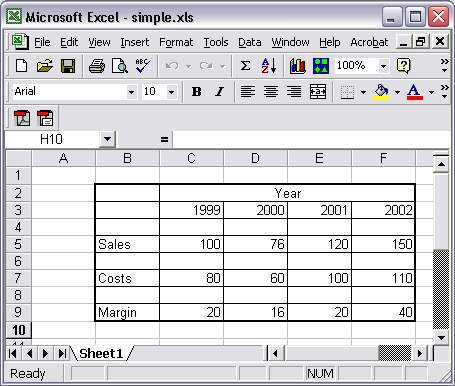Click the AutoSum sigma icon
The image size is (455, 386).
click(245, 66)
